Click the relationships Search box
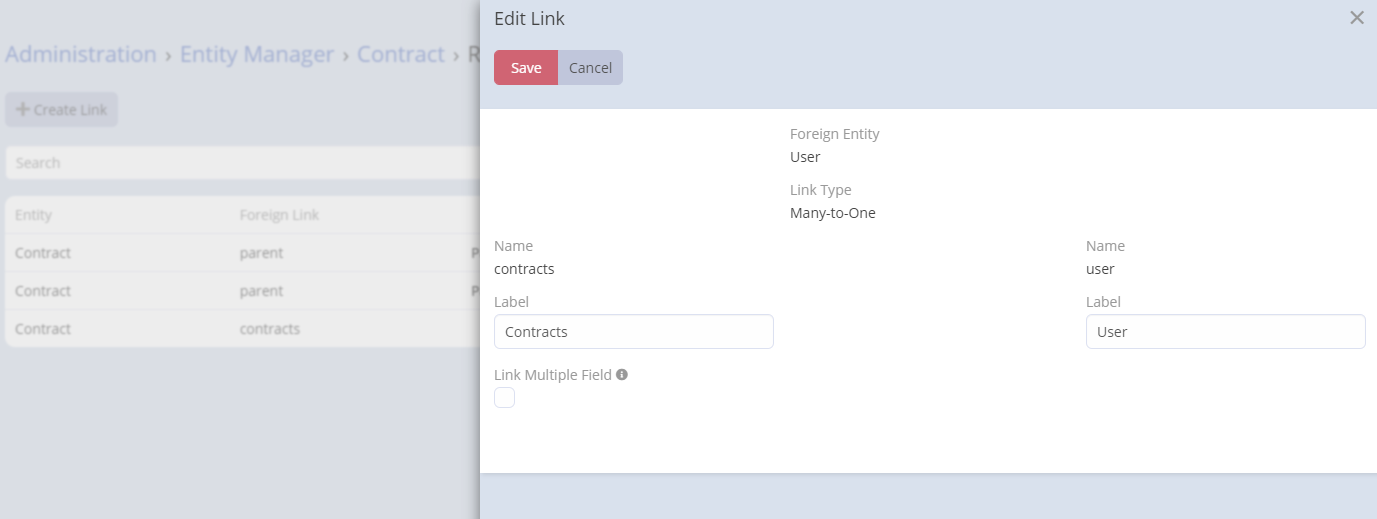The width and height of the screenshot is (1377, 519). (x=240, y=163)
